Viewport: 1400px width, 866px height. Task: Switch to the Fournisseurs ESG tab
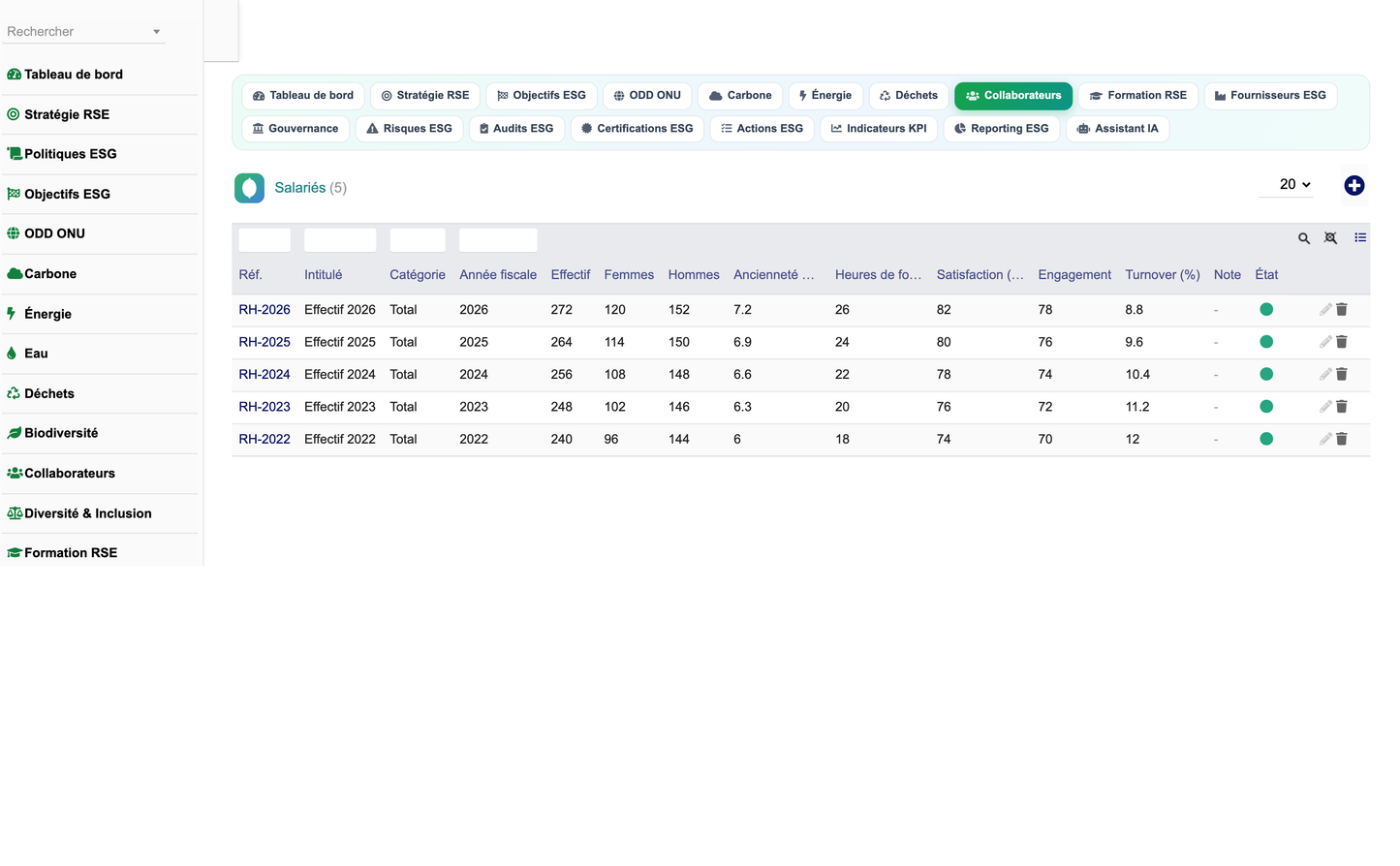click(x=1270, y=96)
